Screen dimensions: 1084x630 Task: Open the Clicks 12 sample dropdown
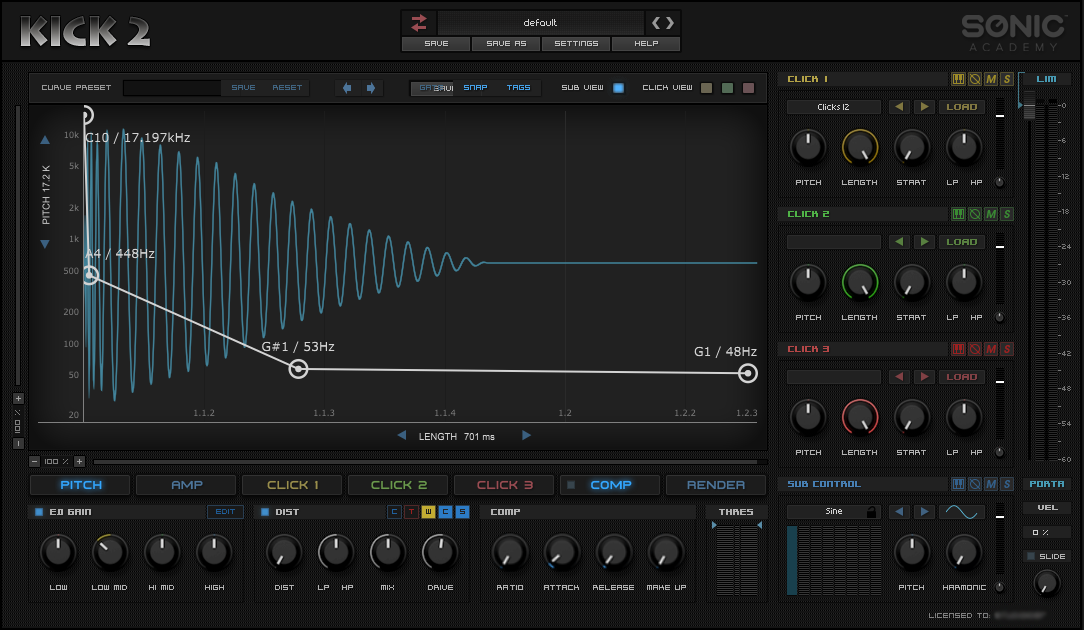[834, 107]
